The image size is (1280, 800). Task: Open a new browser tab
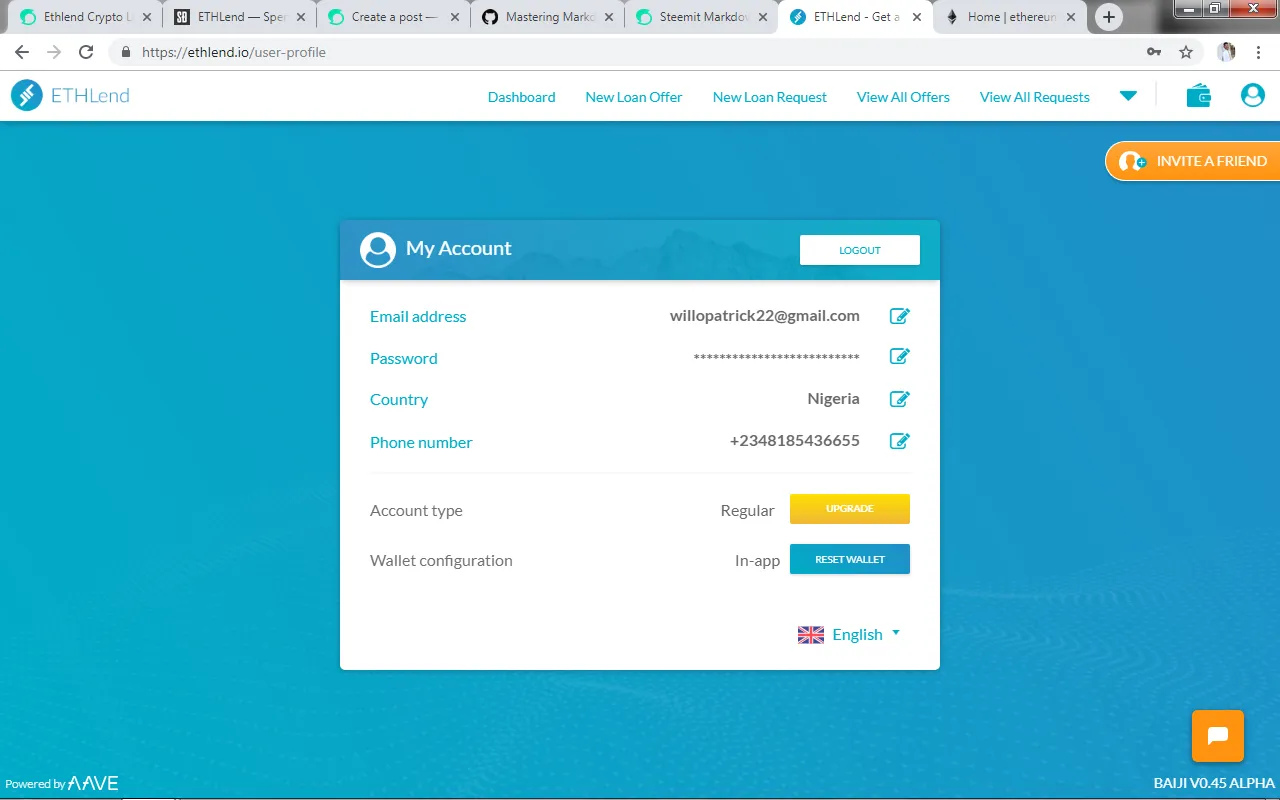tap(1109, 17)
